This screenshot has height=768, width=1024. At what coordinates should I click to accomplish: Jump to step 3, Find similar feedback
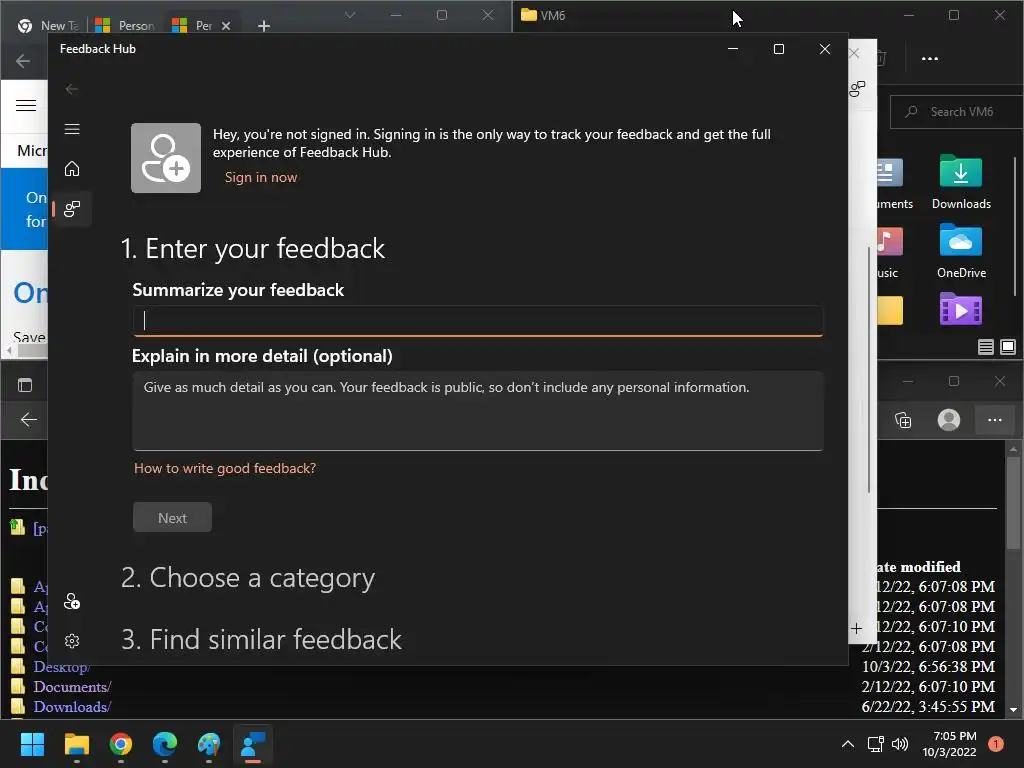pyautogui.click(x=261, y=639)
